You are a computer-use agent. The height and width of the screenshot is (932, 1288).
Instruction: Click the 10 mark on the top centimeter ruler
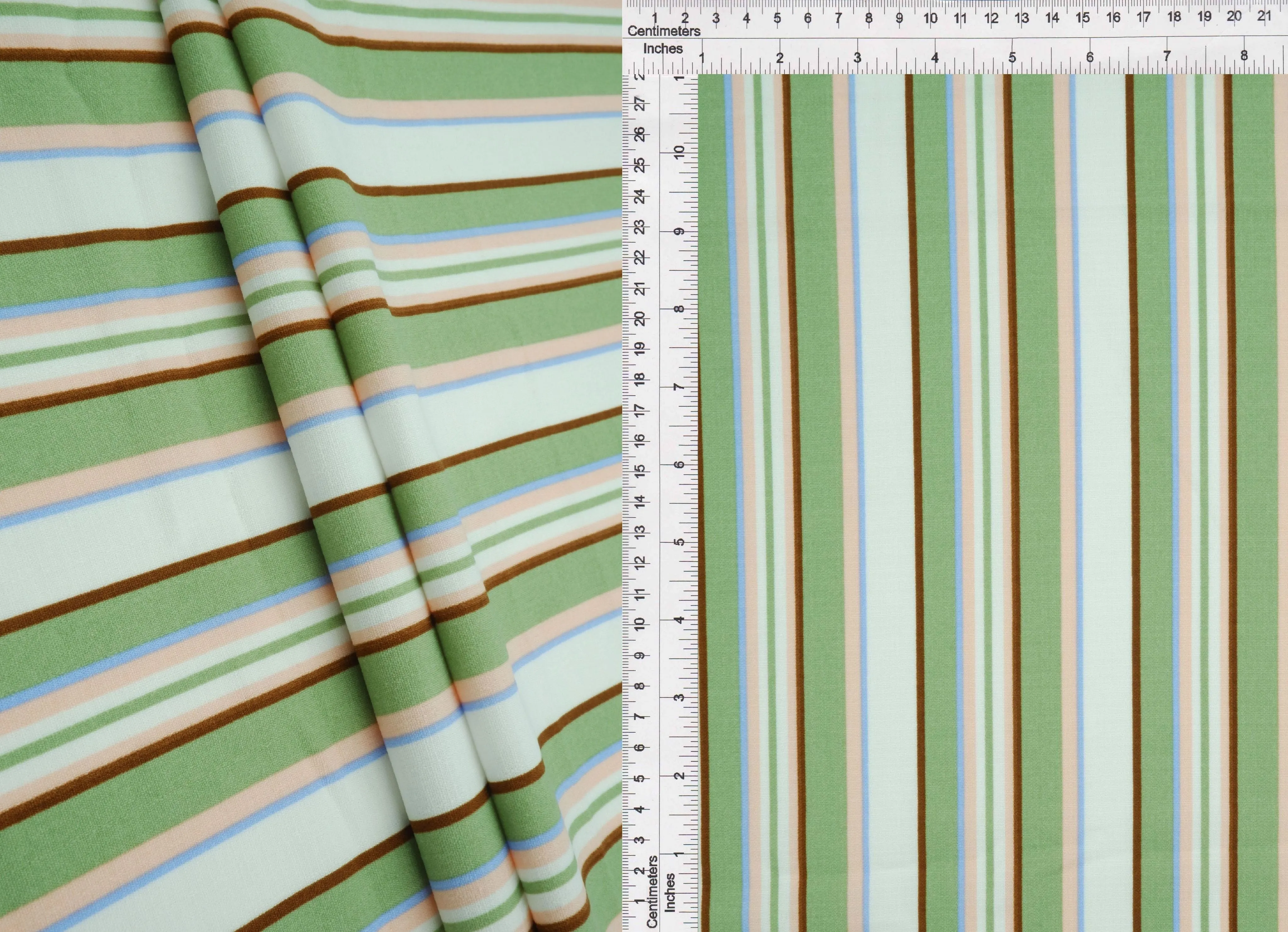click(x=930, y=18)
